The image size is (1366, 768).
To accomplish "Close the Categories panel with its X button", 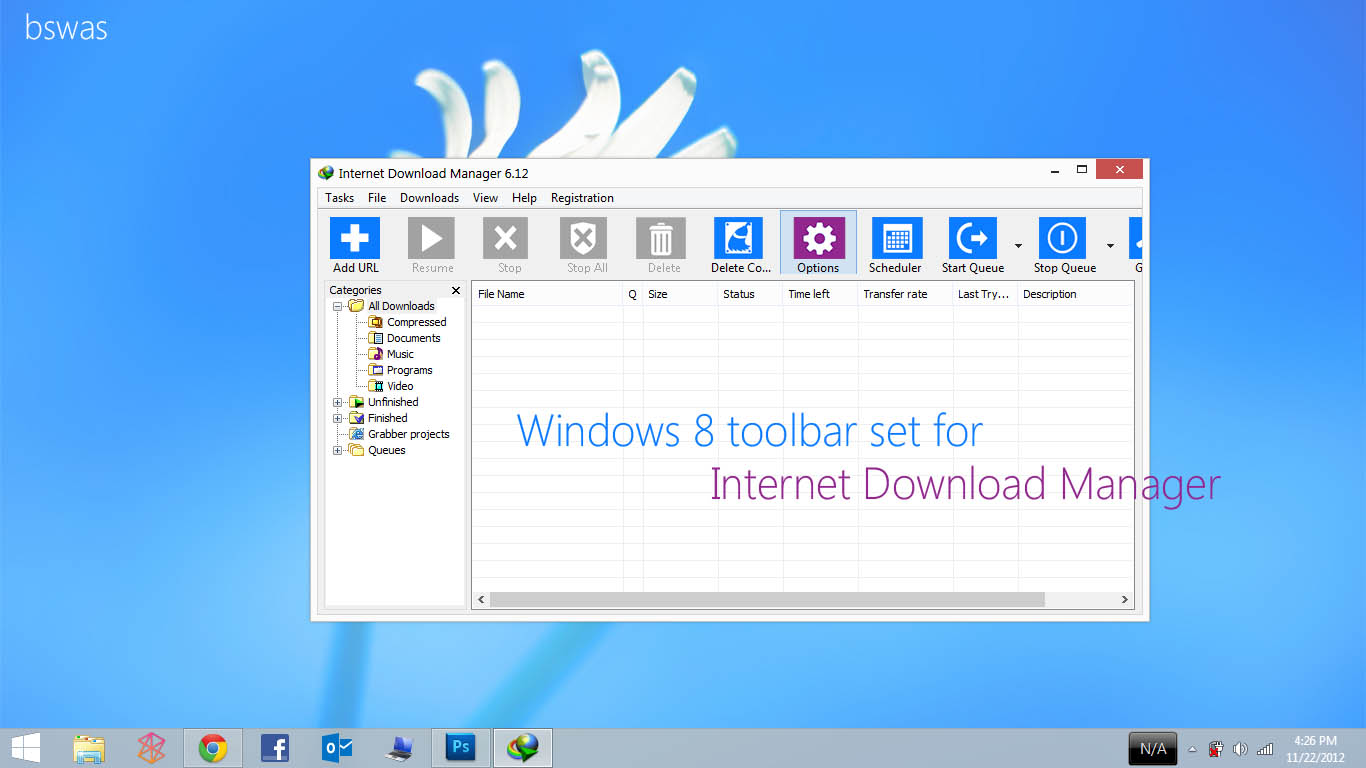I will (455, 290).
